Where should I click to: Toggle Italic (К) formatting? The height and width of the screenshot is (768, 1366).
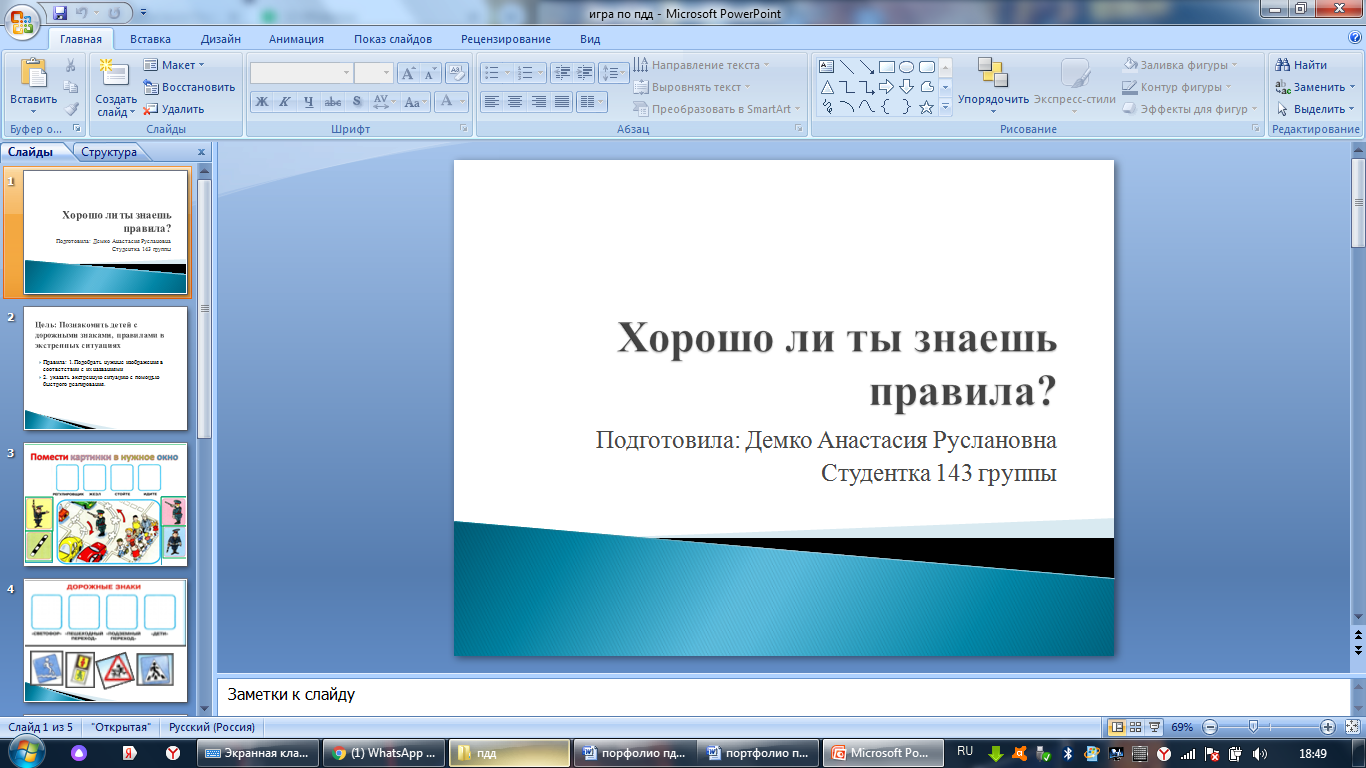(x=285, y=101)
